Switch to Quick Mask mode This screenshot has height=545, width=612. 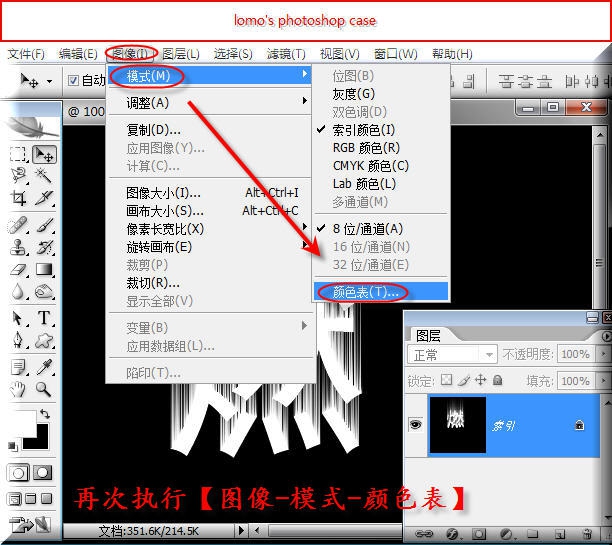click(43, 473)
